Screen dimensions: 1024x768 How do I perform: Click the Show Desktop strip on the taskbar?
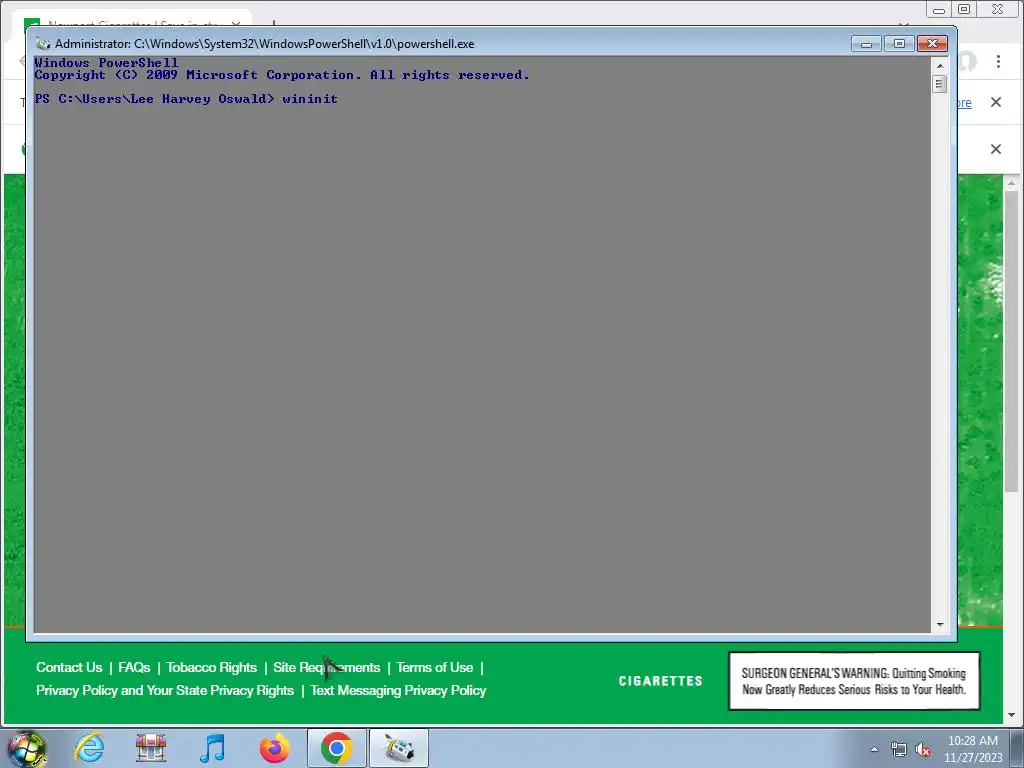pyautogui.click(x=1017, y=748)
